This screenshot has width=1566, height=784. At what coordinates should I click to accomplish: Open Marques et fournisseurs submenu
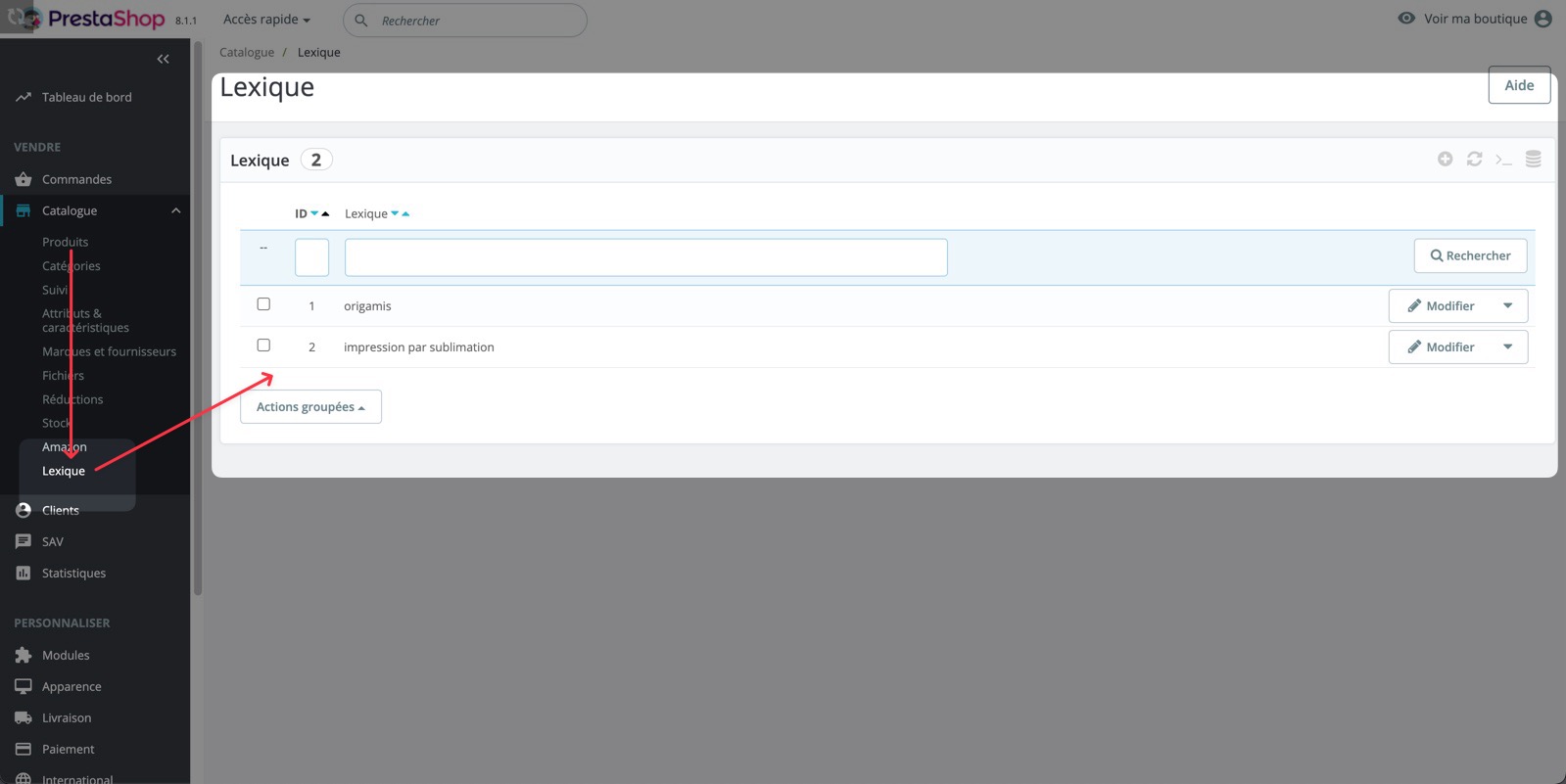109,351
